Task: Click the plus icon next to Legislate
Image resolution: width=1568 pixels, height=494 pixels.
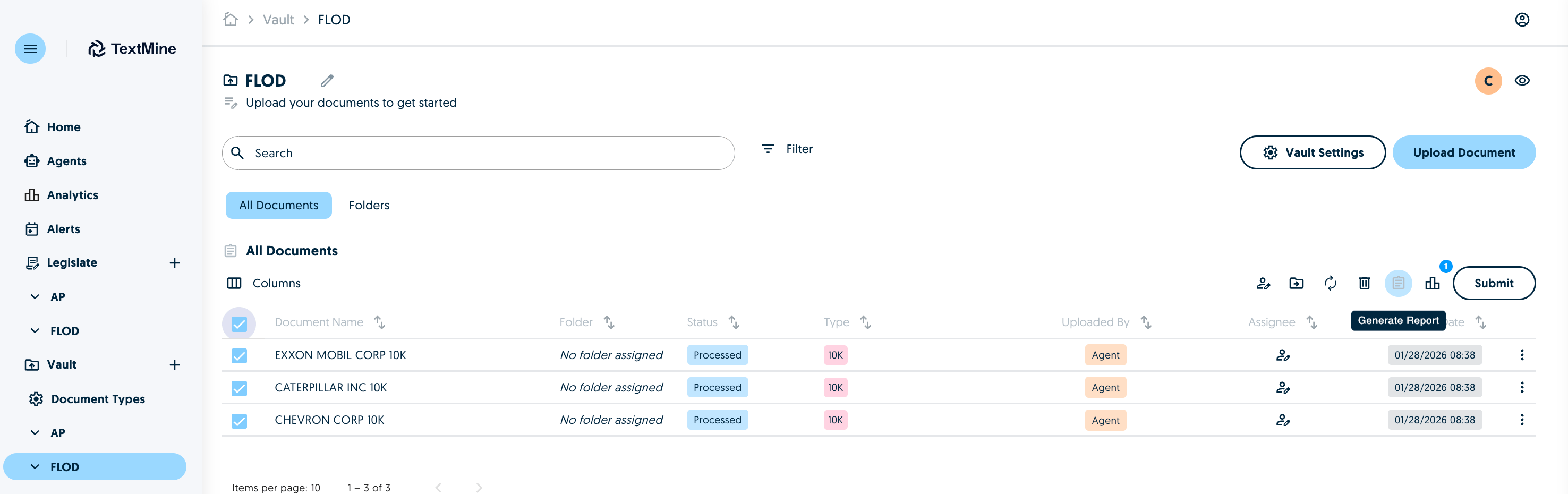Action: (175, 263)
